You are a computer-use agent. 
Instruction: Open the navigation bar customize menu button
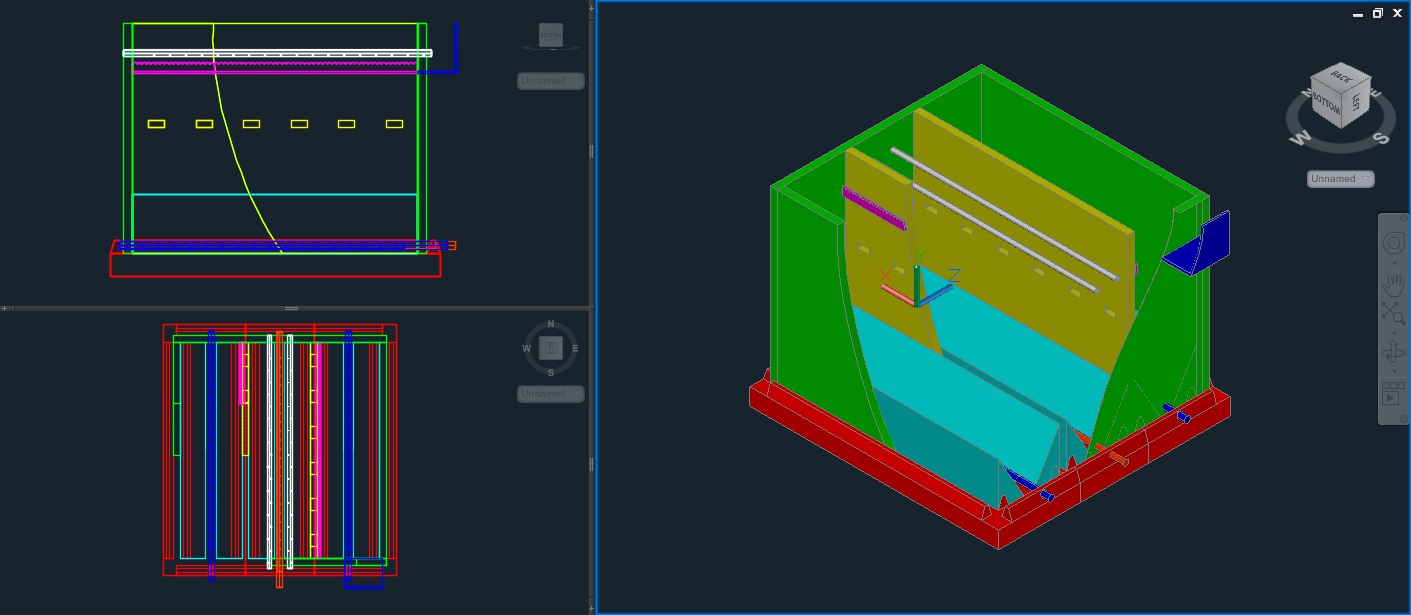[1403, 418]
